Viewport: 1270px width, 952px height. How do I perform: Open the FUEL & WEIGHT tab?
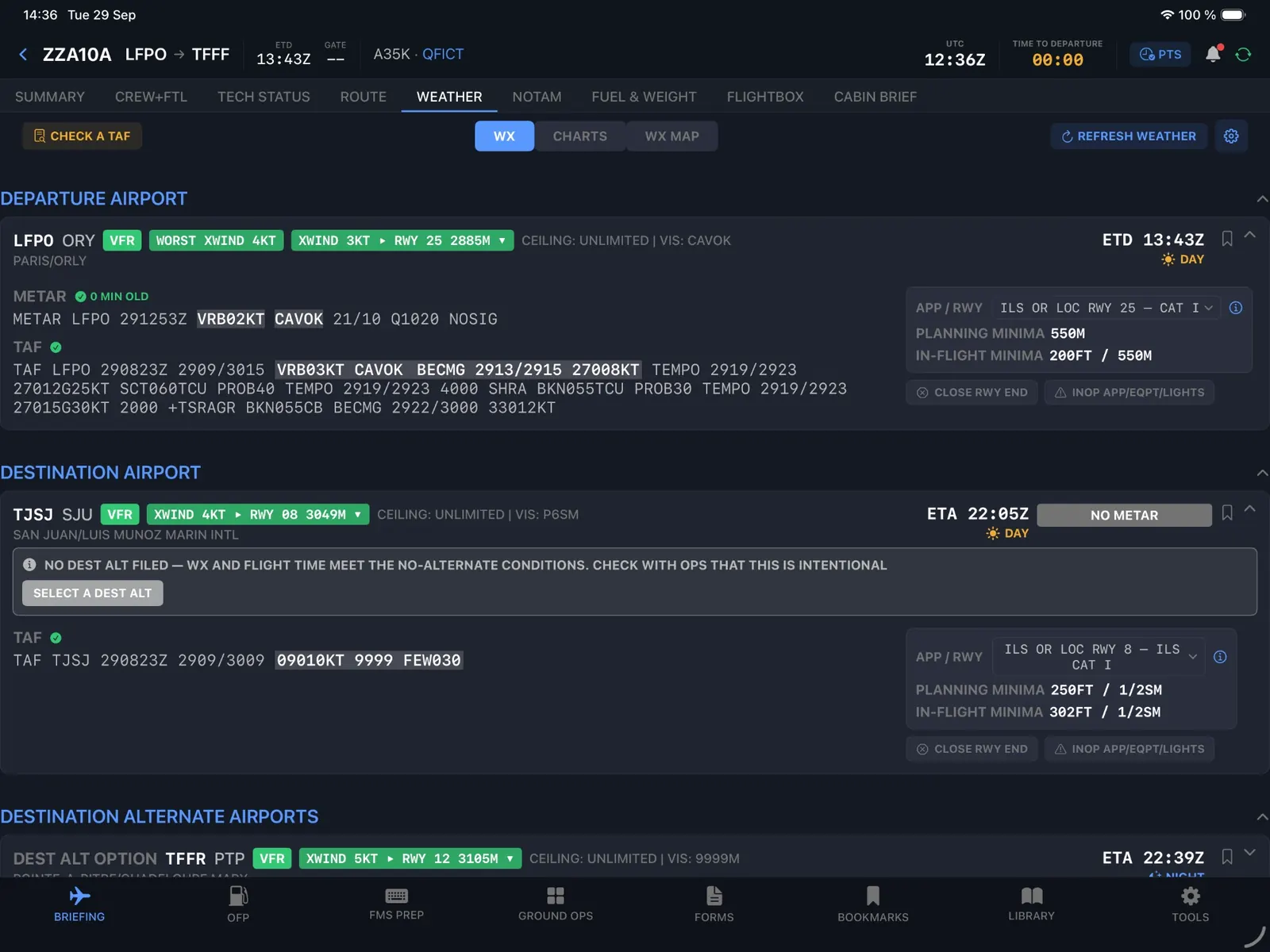coord(644,97)
